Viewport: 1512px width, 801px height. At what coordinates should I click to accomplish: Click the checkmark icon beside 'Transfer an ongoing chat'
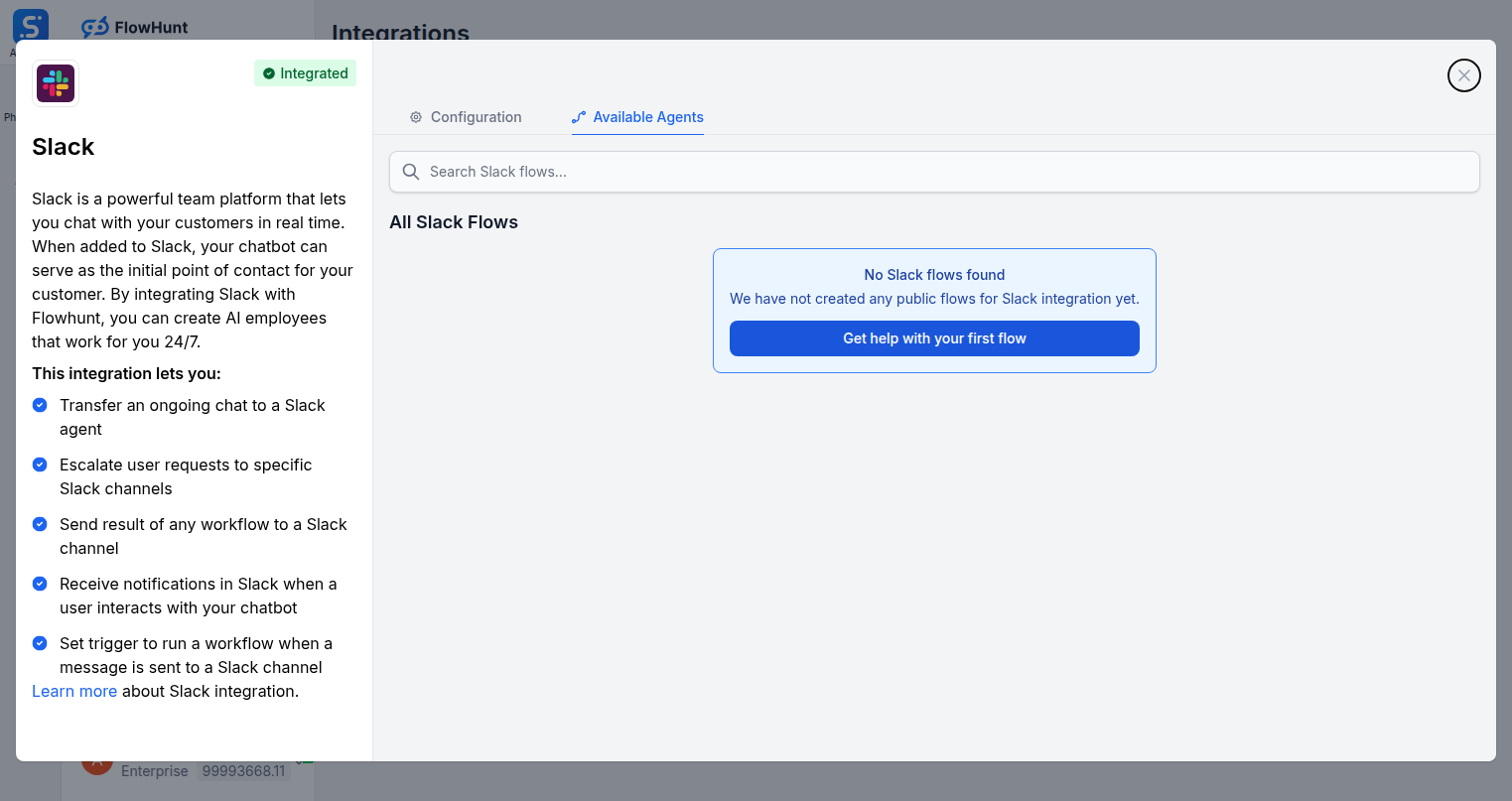40,405
